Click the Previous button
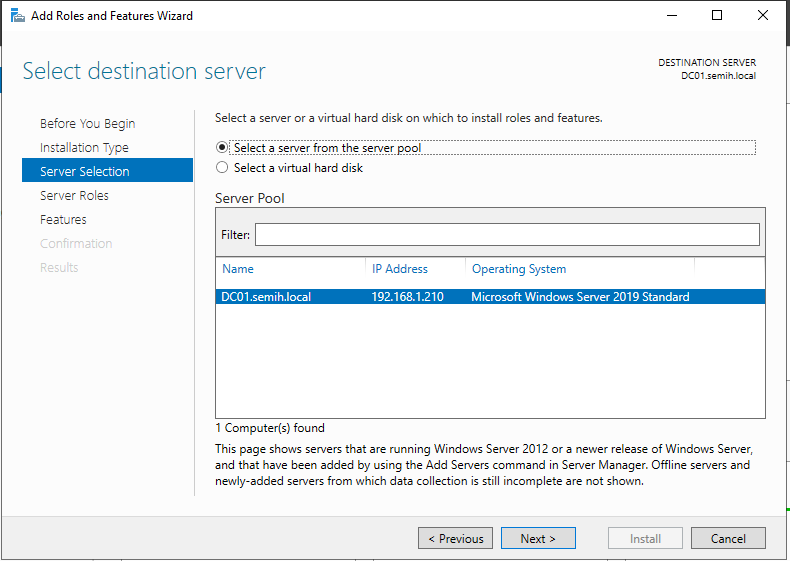790x561 pixels. (x=455, y=538)
